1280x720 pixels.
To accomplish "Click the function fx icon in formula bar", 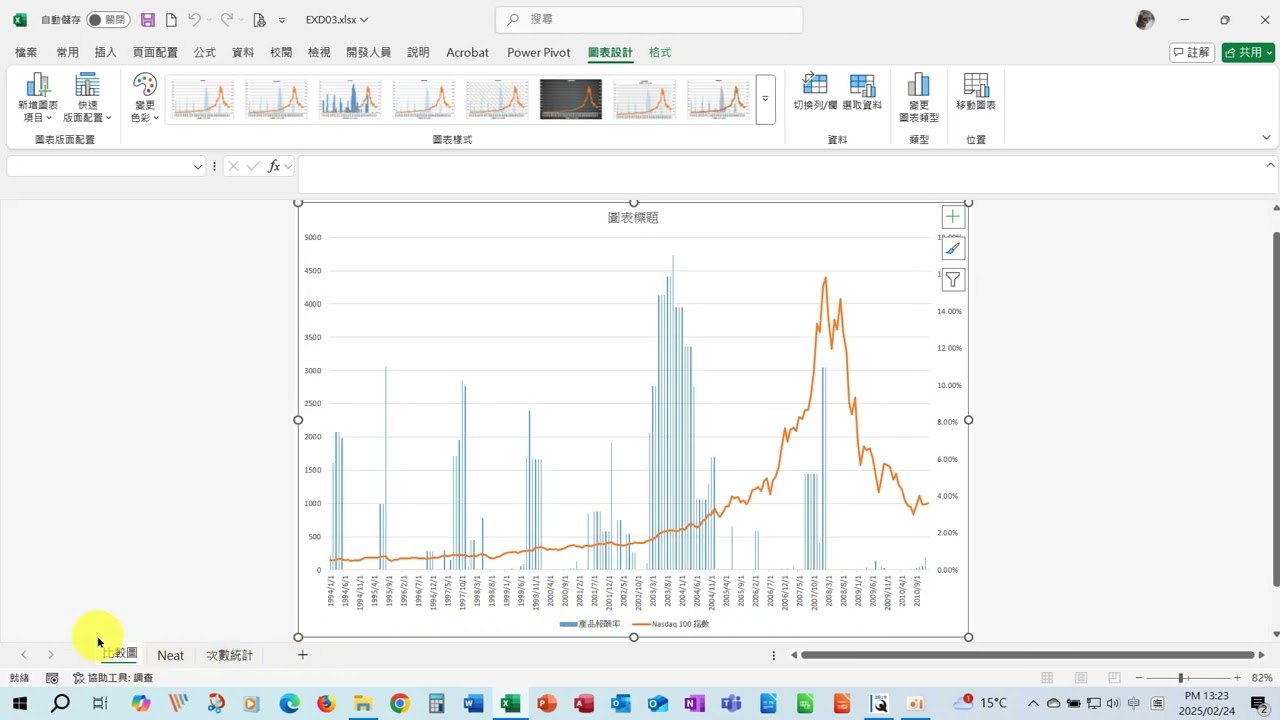I will [x=274, y=166].
